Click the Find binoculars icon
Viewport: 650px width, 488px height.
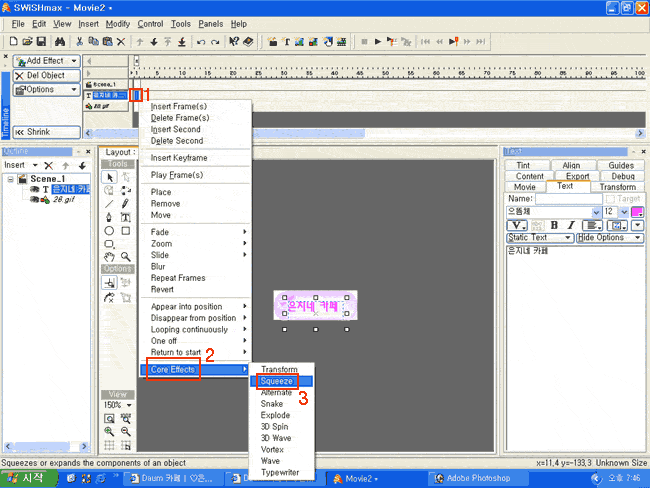point(60,41)
